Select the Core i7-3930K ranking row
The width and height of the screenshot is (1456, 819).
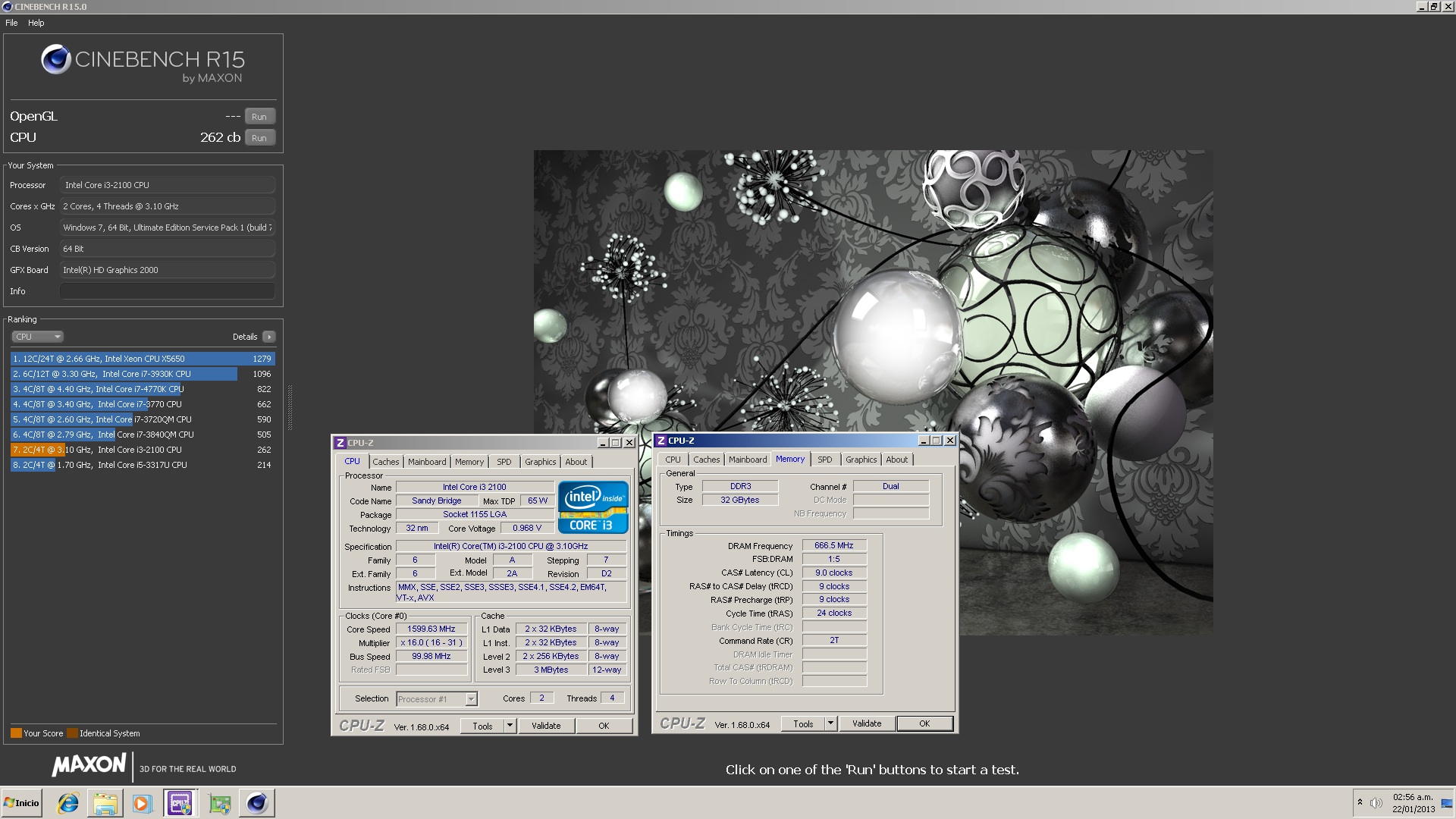[143, 374]
